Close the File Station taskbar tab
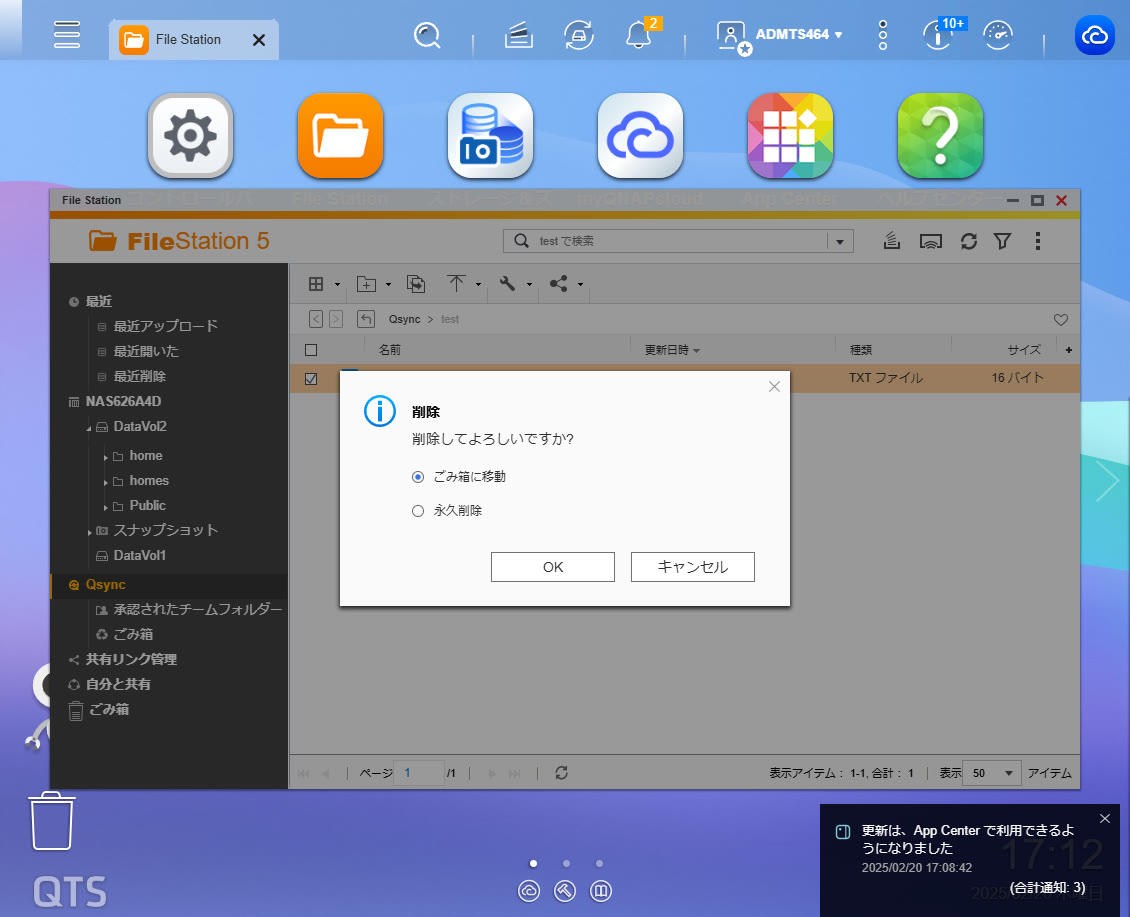Viewport: 1130px width, 917px height. point(259,40)
